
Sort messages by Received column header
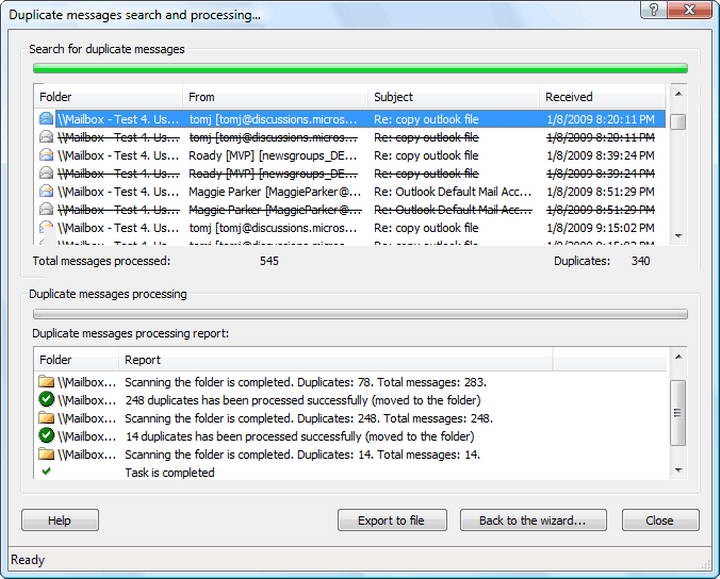click(602, 97)
